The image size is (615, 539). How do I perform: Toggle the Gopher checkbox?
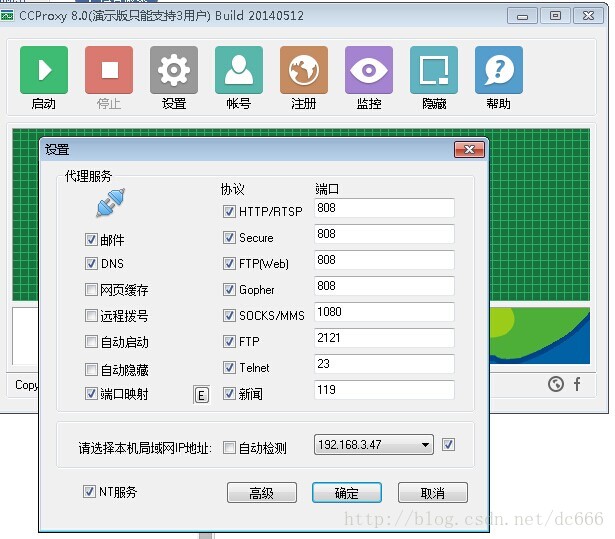pos(229,290)
